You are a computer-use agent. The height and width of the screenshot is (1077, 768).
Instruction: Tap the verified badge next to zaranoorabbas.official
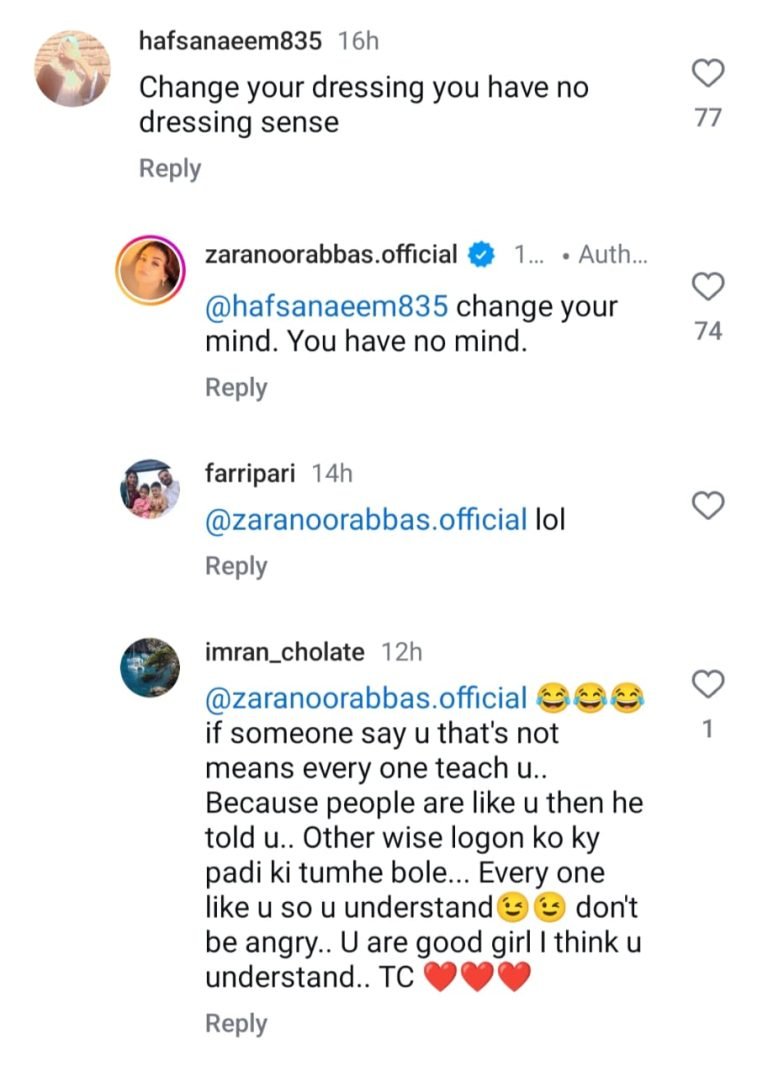point(482,255)
